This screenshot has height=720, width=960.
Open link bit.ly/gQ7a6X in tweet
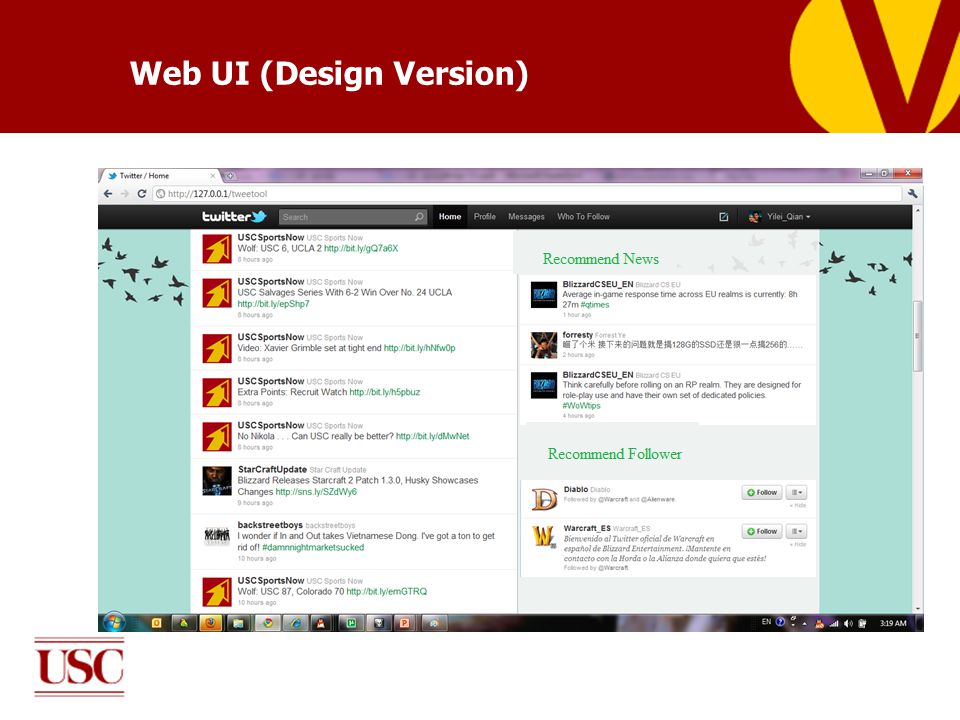coord(361,249)
